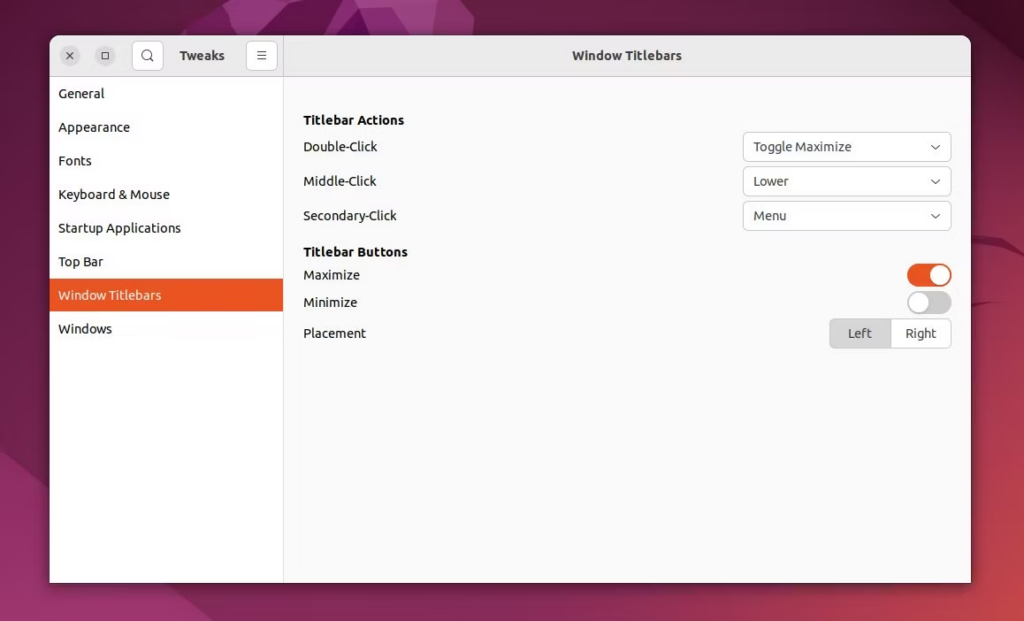Image resolution: width=1024 pixels, height=621 pixels.
Task: Click the Placement label
Action: coord(334,334)
